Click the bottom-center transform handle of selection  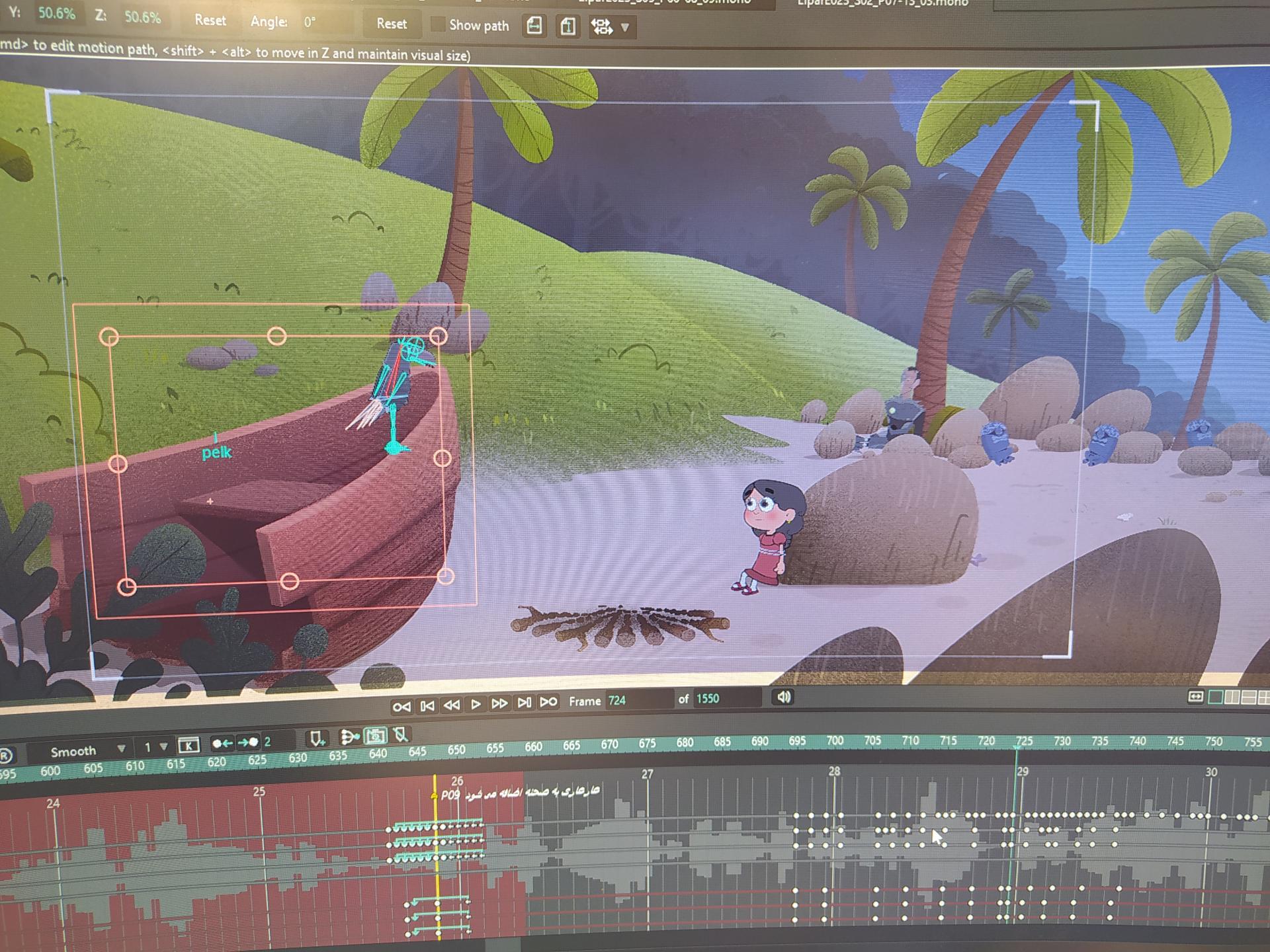(x=290, y=581)
